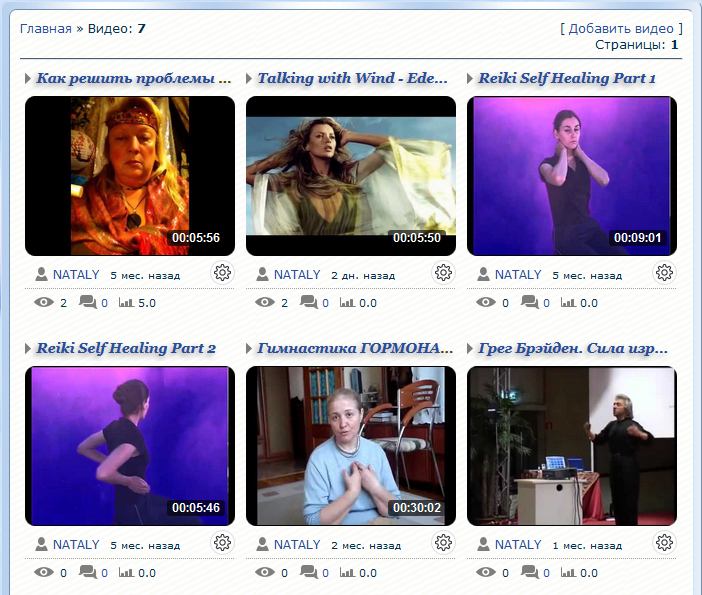The image size is (702, 595).
Task: Click comments bubble icon under Reiki Part 2
Action: 88,572
